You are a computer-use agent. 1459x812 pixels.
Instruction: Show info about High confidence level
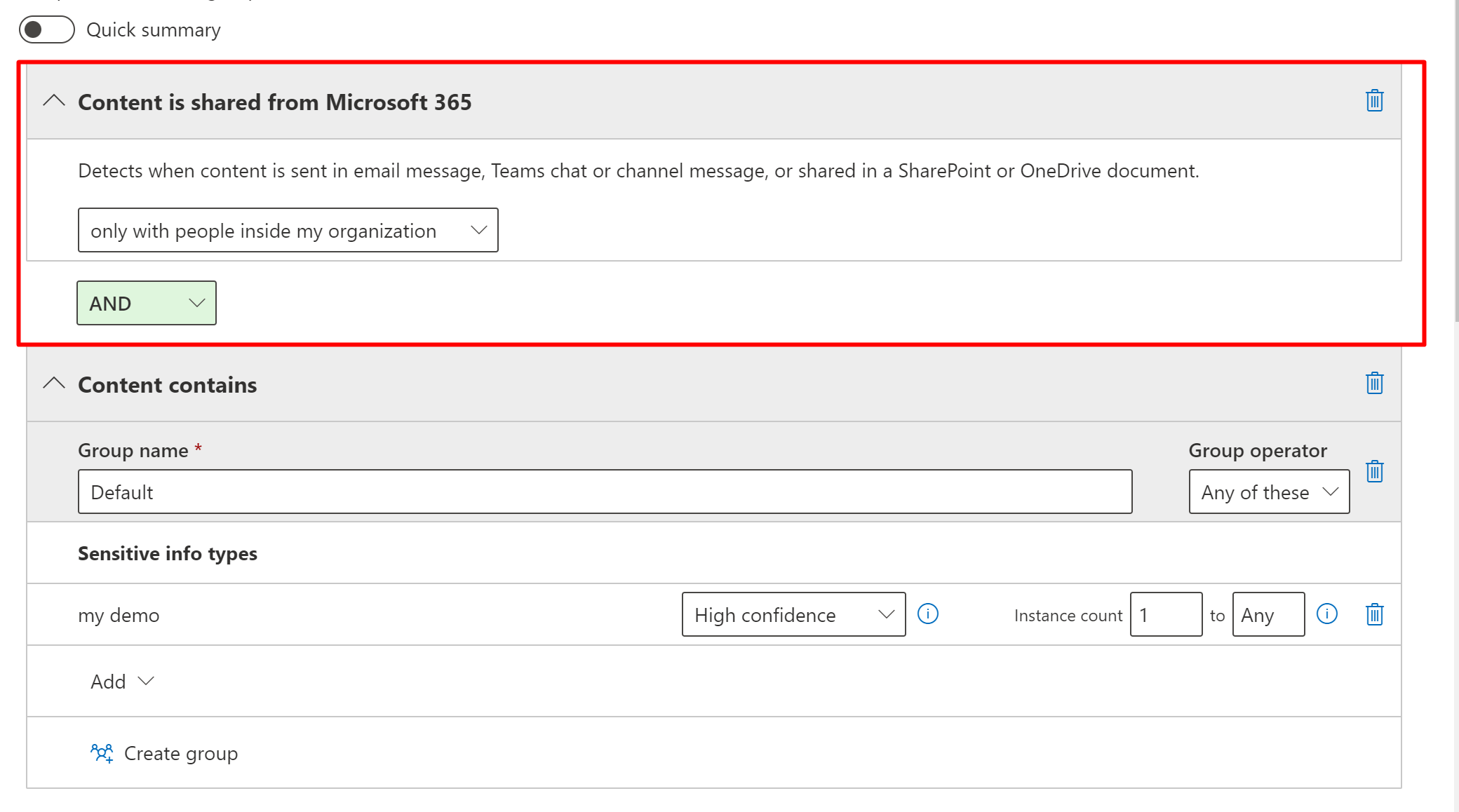click(x=927, y=614)
